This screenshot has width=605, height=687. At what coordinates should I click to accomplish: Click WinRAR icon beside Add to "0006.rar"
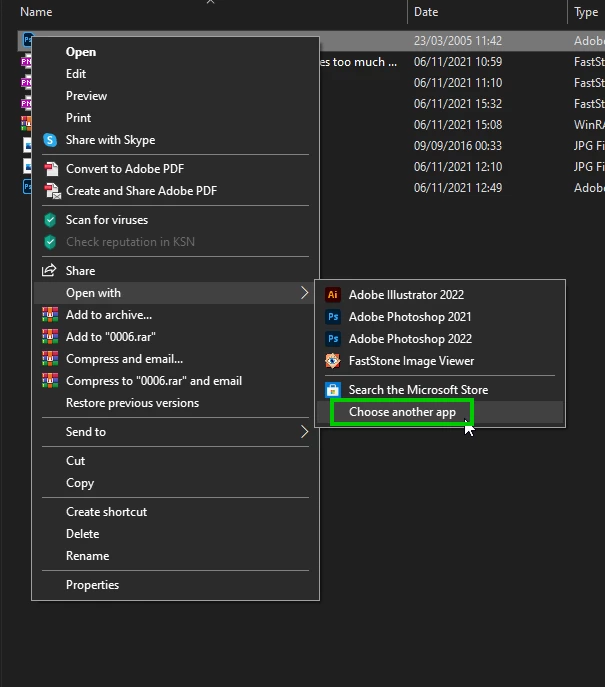[50, 336]
